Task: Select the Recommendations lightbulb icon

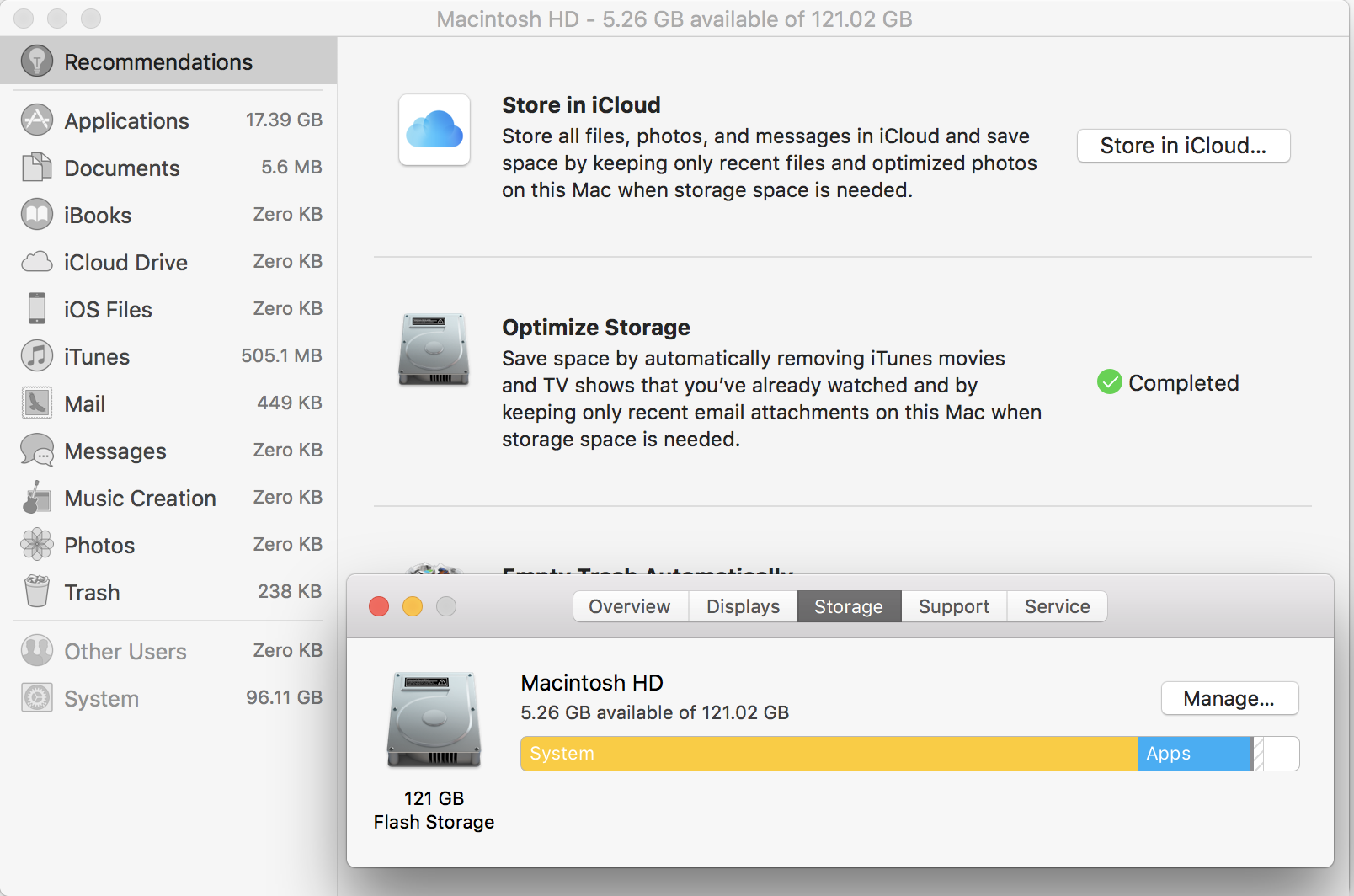Action: point(37,61)
